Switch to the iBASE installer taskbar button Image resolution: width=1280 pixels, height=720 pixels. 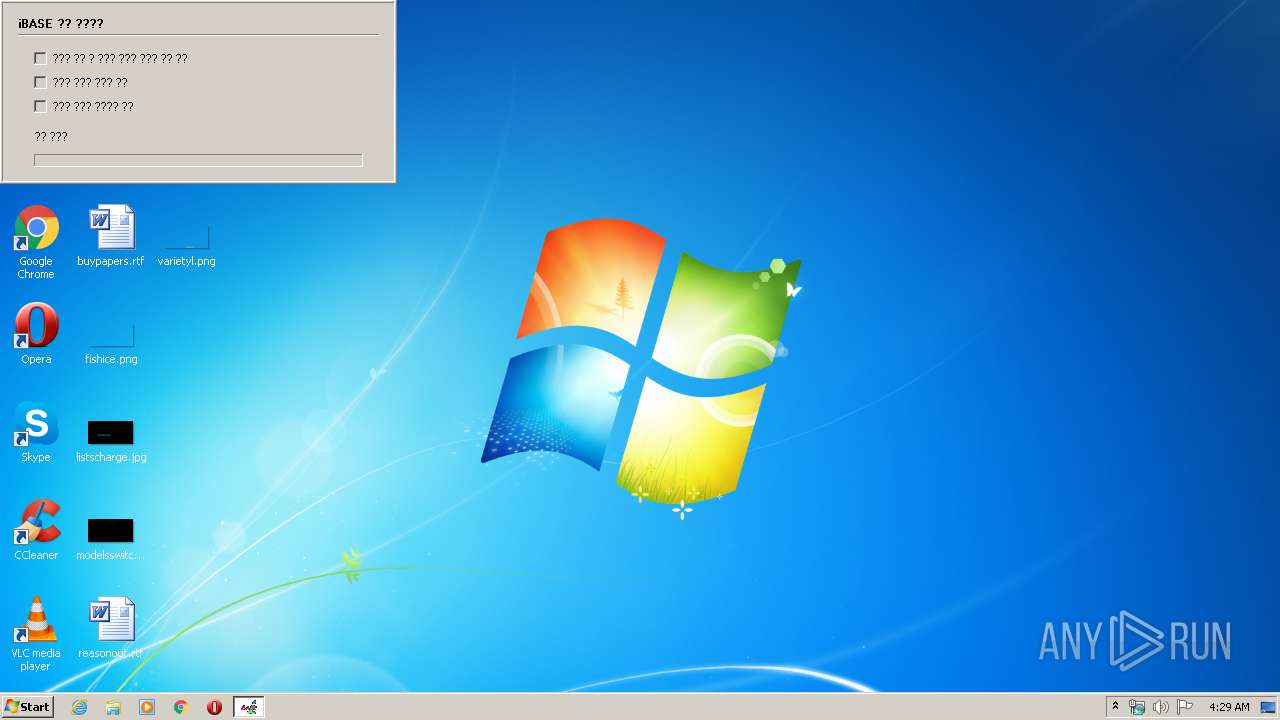(249, 707)
